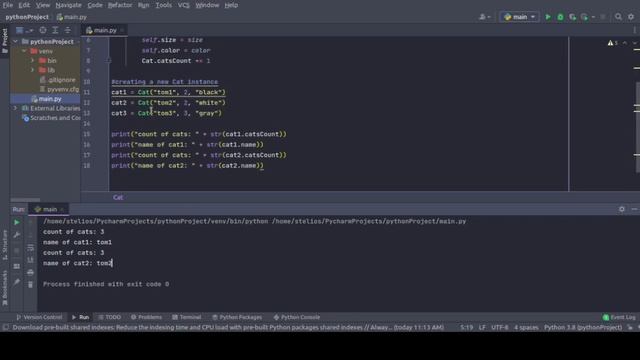Select Scratches and Consoles node
Viewport: 640px width, 360px height.
coord(51,118)
